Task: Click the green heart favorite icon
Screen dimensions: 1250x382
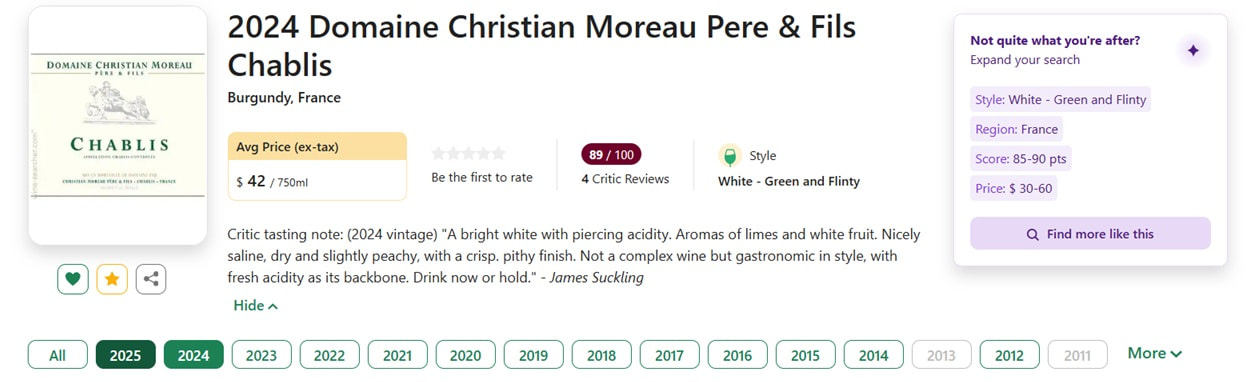Action: coord(72,279)
